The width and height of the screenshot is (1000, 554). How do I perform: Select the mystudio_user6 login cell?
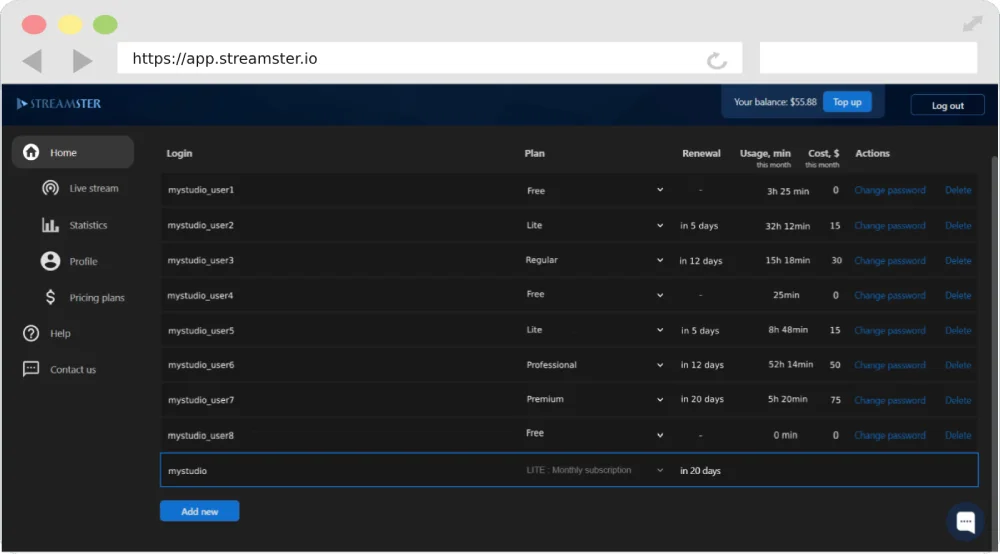(201, 365)
